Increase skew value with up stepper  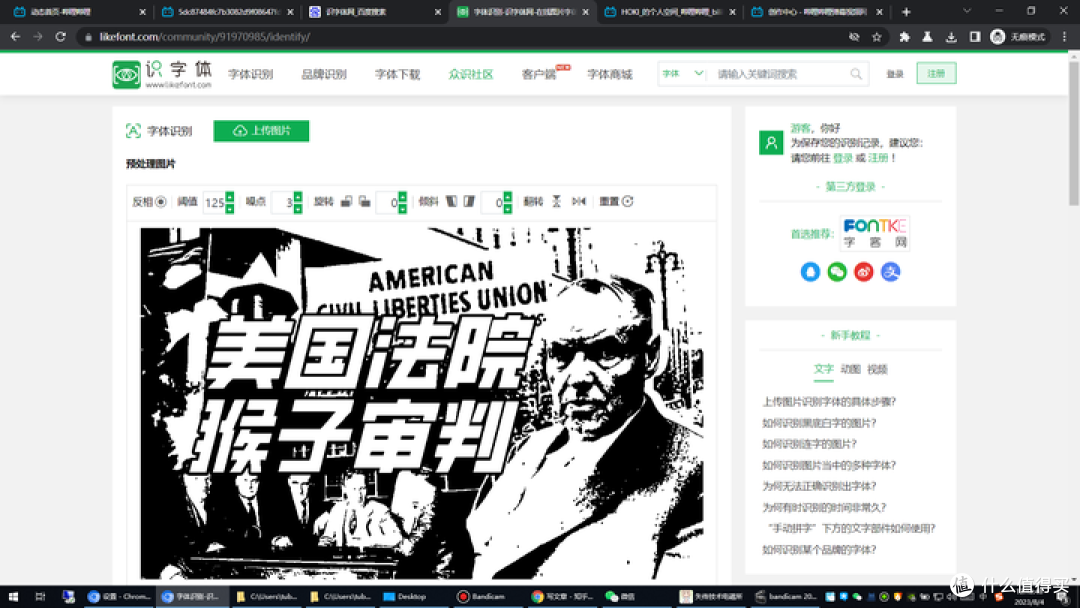(x=508, y=197)
